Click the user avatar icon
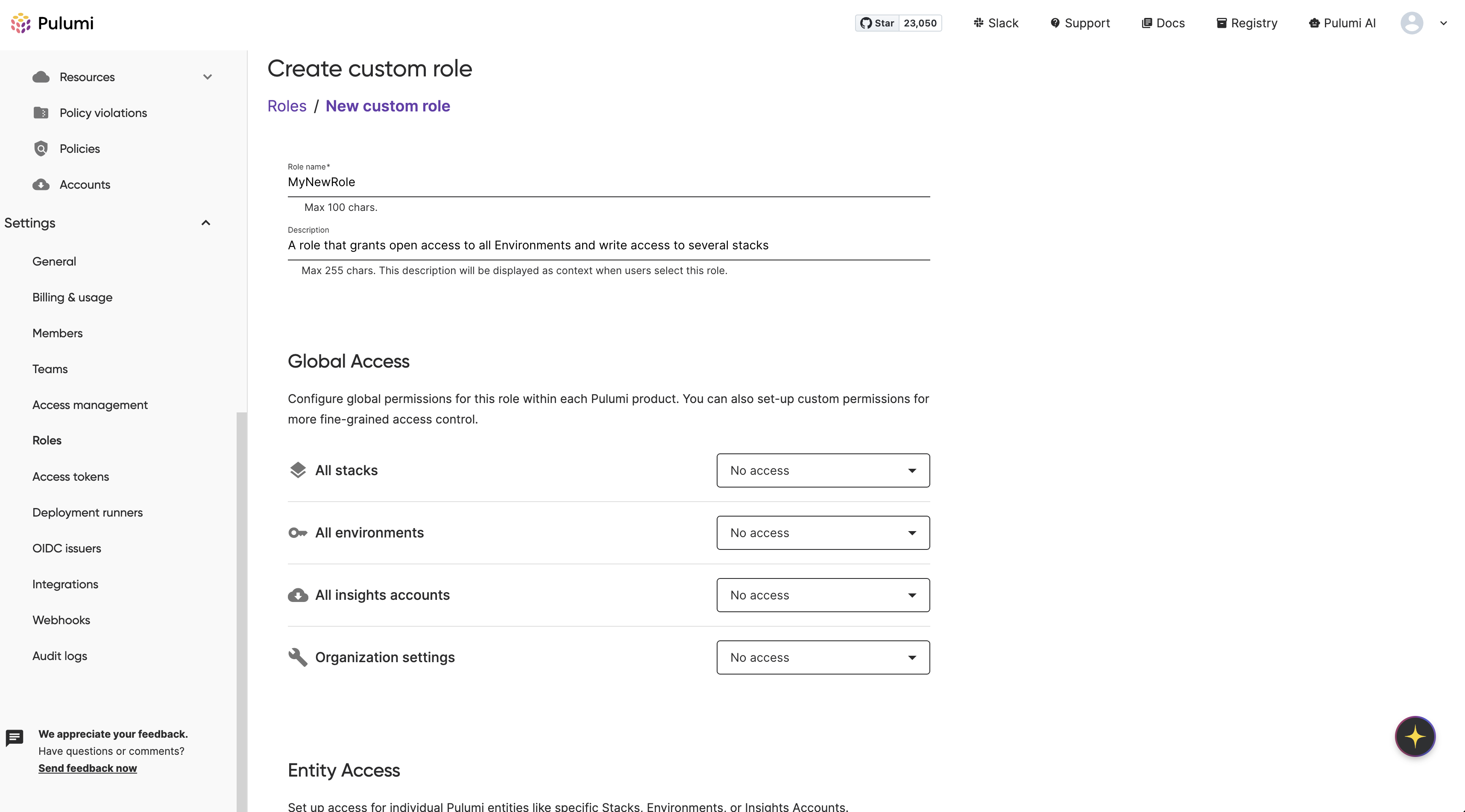 (1411, 23)
